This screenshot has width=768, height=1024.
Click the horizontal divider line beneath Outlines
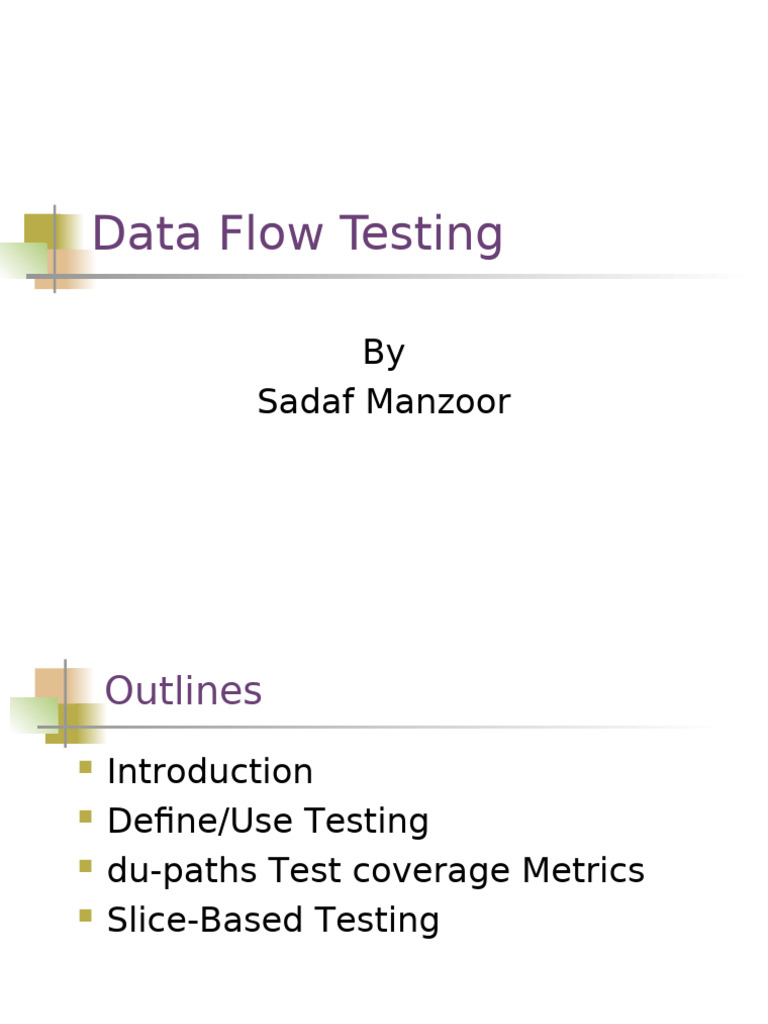coord(400,727)
